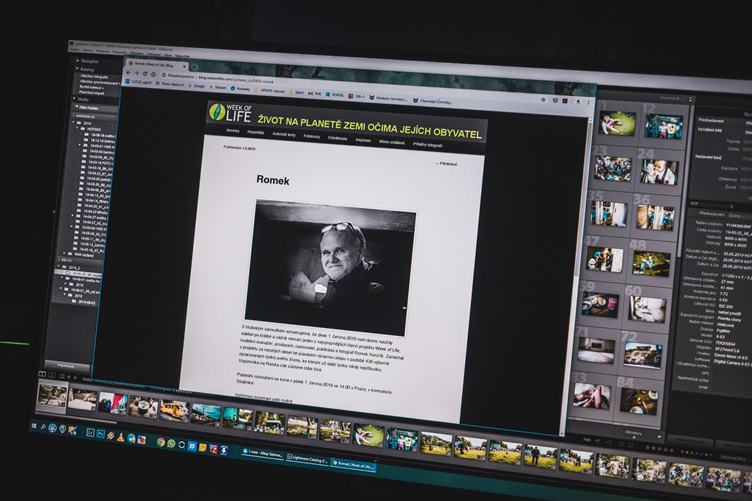The width and height of the screenshot is (752, 501).
Task: Open Příběhy fotografií site menu item
Action: point(427,145)
